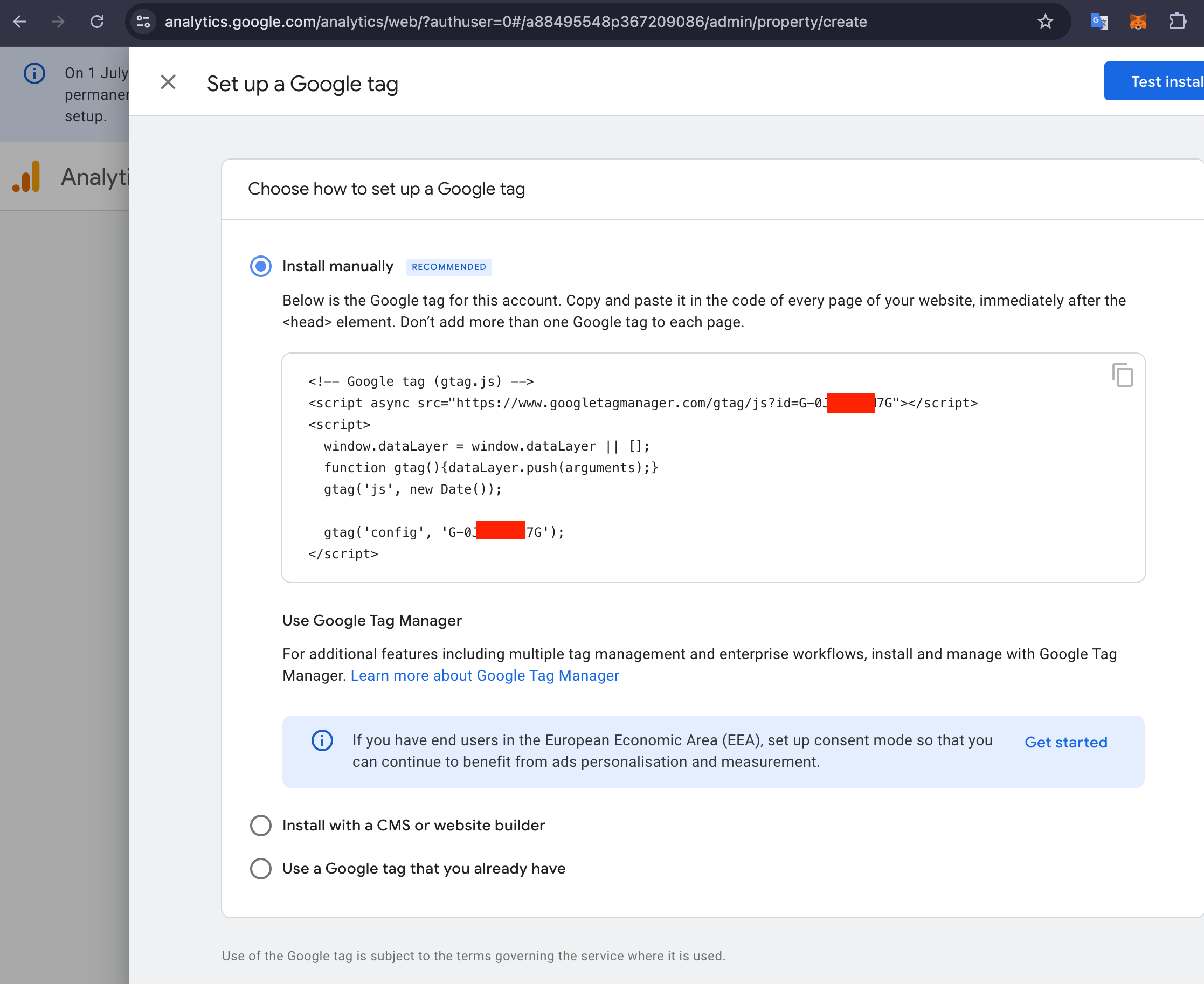Open Learn more about Google Tag Manager
The height and width of the screenshot is (984, 1204).
[485, 676]
